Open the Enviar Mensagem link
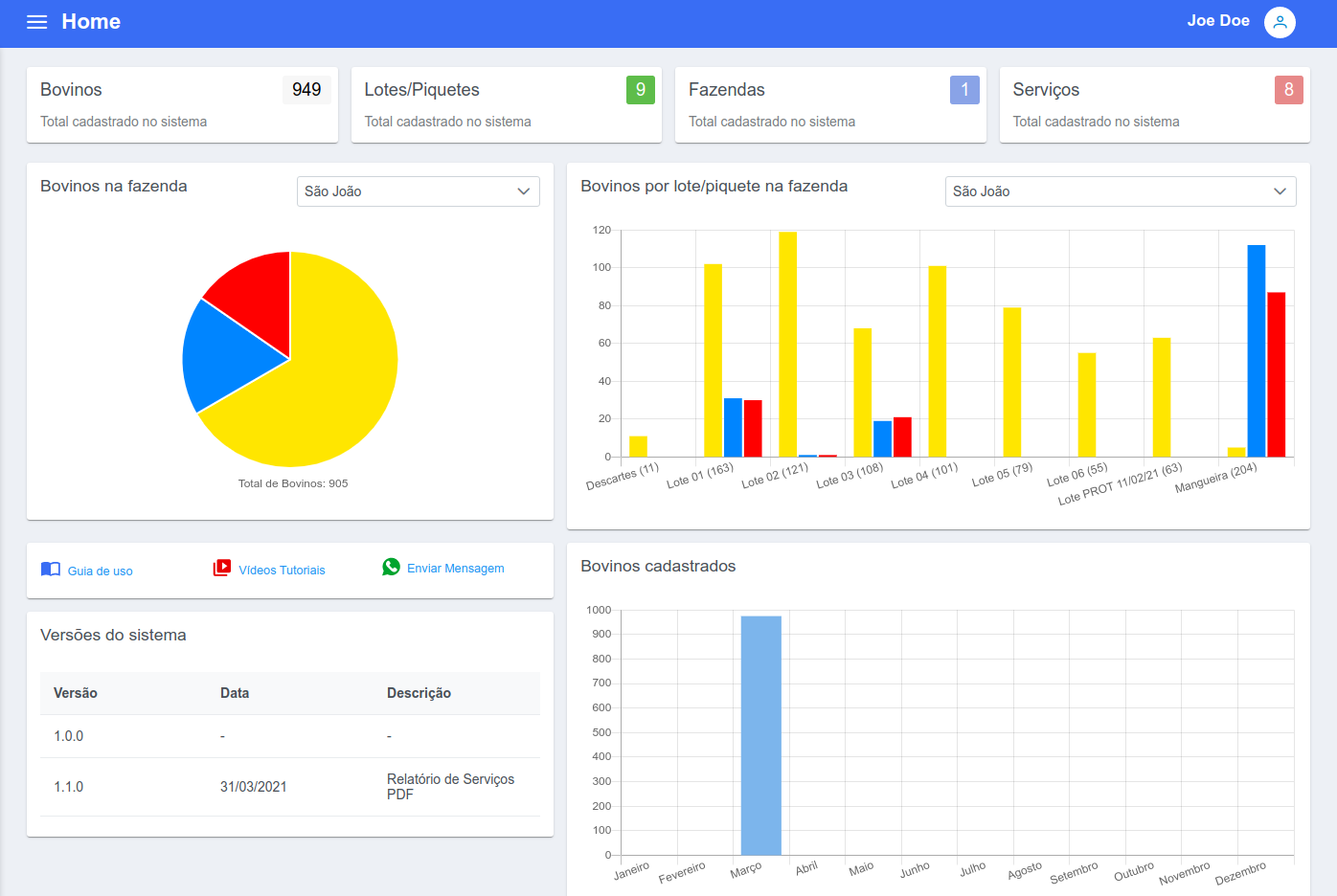Image resolution: width=1337 pixels, height=896 pixels. pyautogui.click(x=456, y=569)
